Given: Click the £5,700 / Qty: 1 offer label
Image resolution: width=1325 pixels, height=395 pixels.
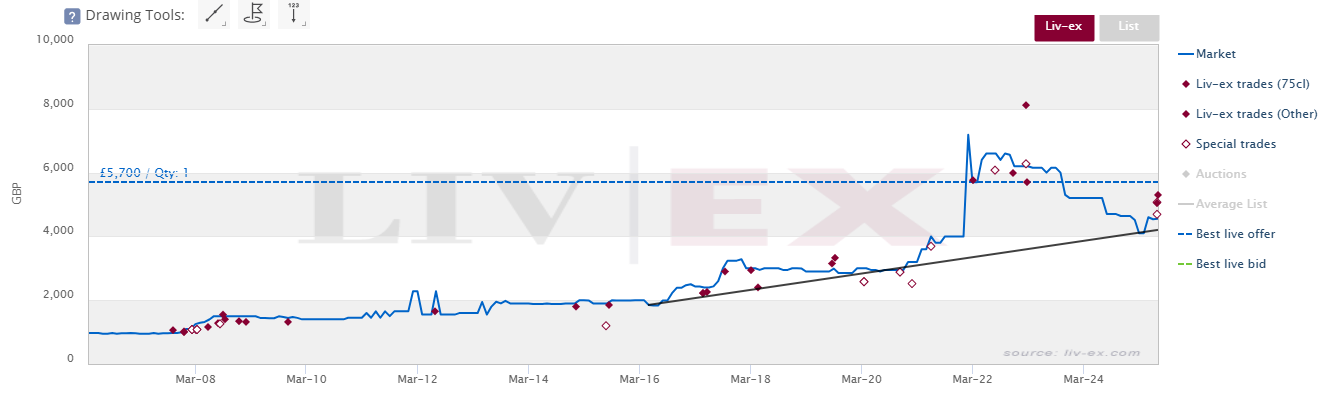Looking at the screenshot, I should tap(144, 173).
